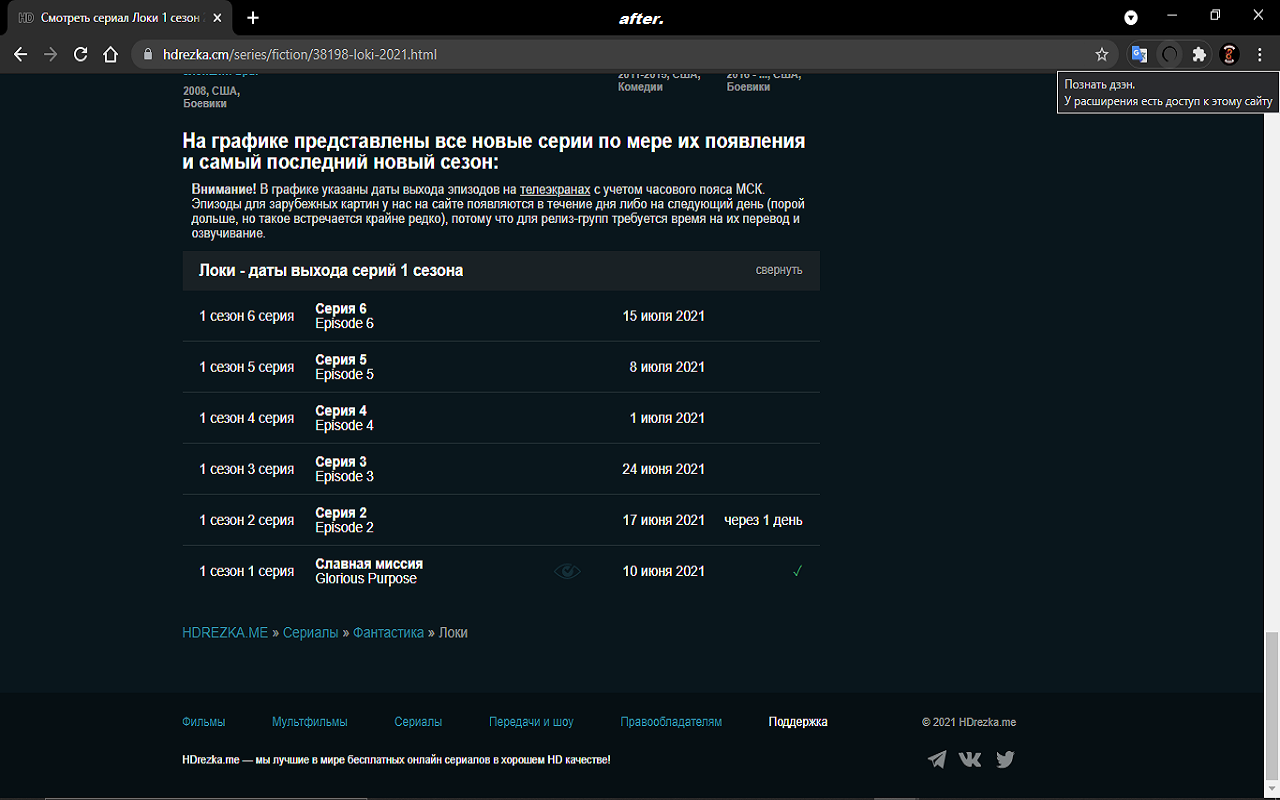The width and height of the screenshot is (1280, 800).
Task: Click the Славная миссия episode title
Action: [369, 564]
